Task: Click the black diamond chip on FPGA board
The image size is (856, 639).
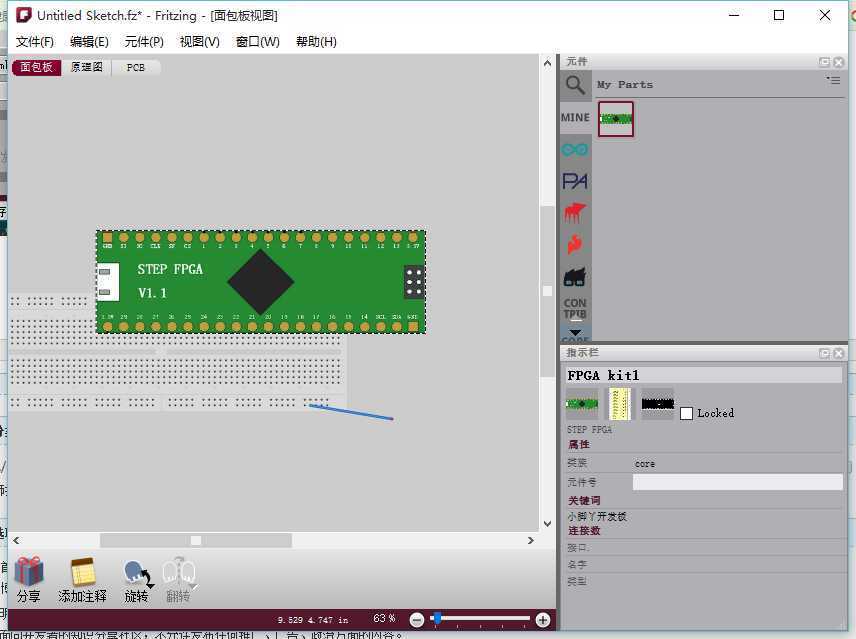Action: [261, 282]
